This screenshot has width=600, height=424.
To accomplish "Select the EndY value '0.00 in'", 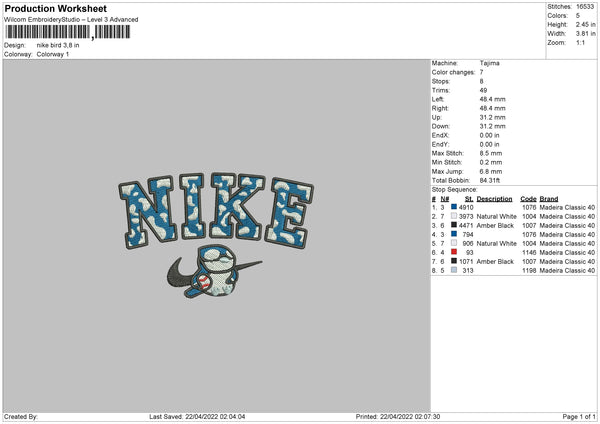I will click(x=489, y=144).
